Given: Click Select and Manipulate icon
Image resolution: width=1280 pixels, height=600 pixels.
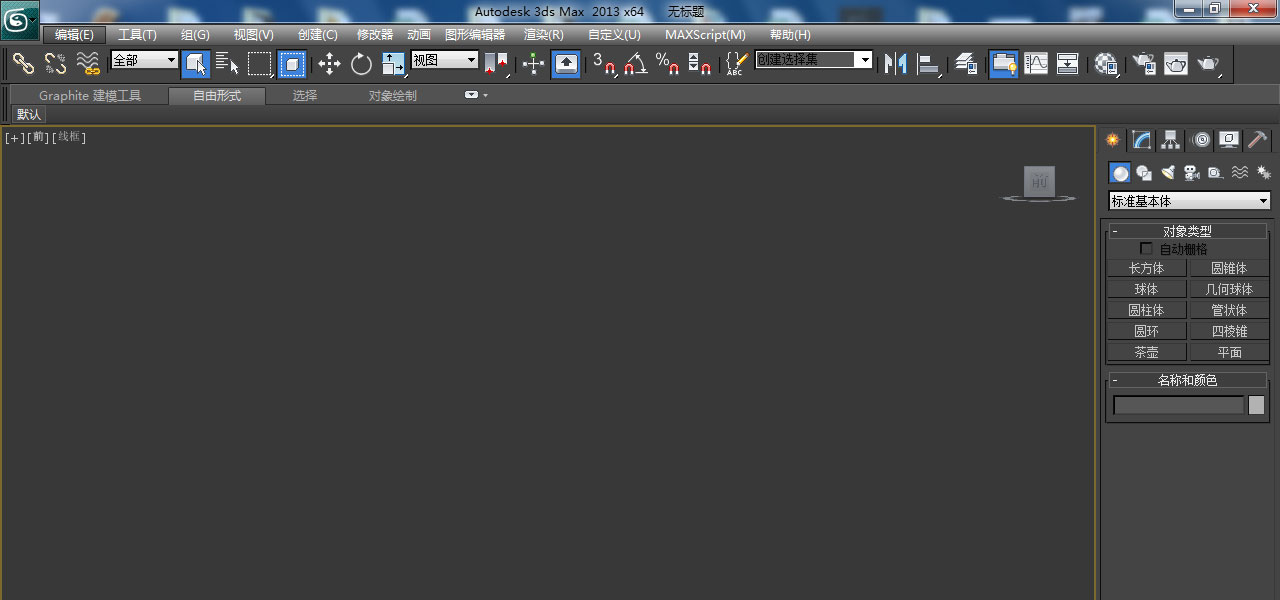Looking at the screenshot, I should click(533, 64).
